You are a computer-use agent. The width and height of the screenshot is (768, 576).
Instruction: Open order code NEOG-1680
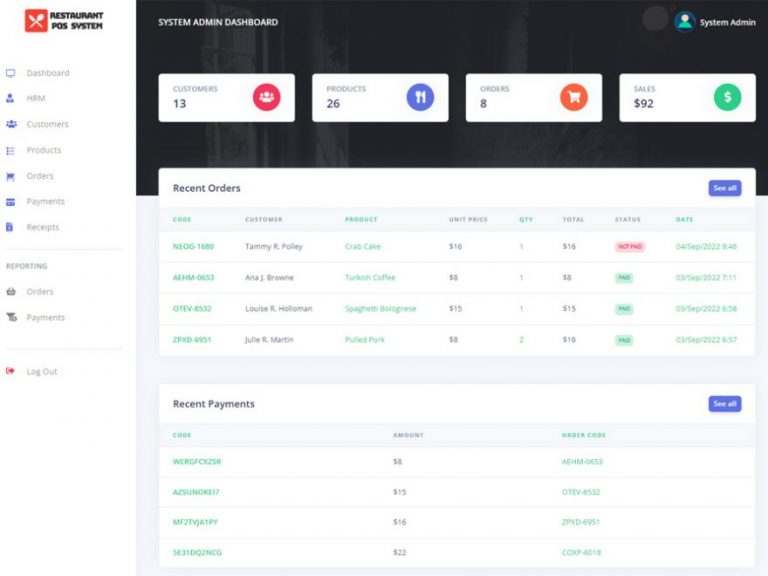(x=193, y=246)
